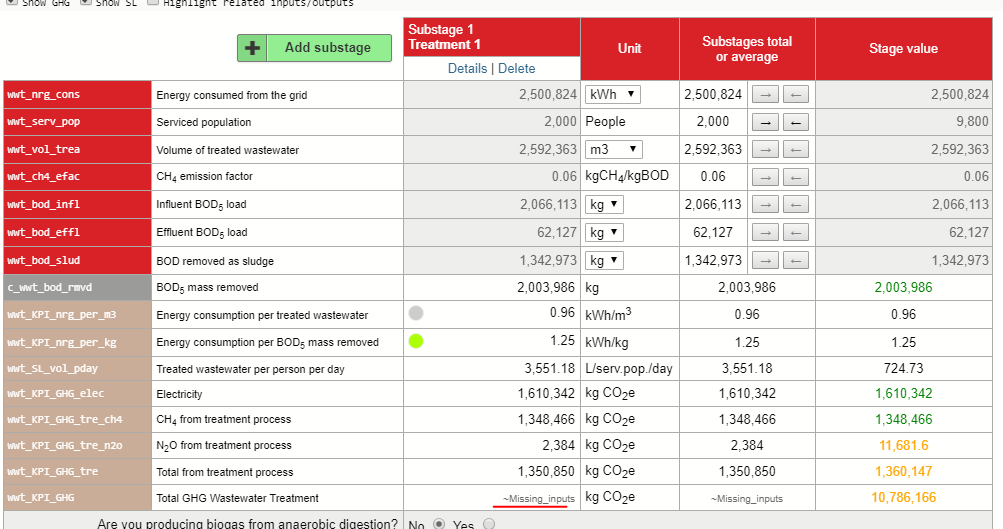The height and width of the screenshot is (529, 1003).
Task: Click variable code wwt_KPI_nrg_per_m3
Action: 62,315
